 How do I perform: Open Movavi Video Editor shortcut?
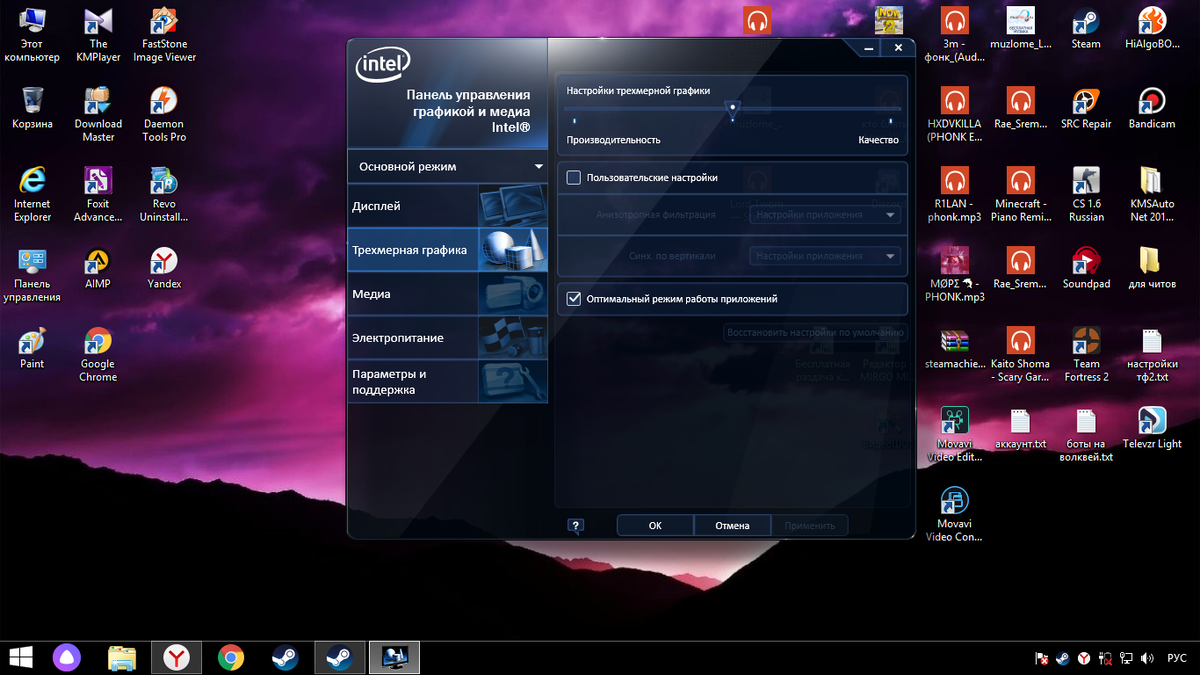tap(954, 434)
